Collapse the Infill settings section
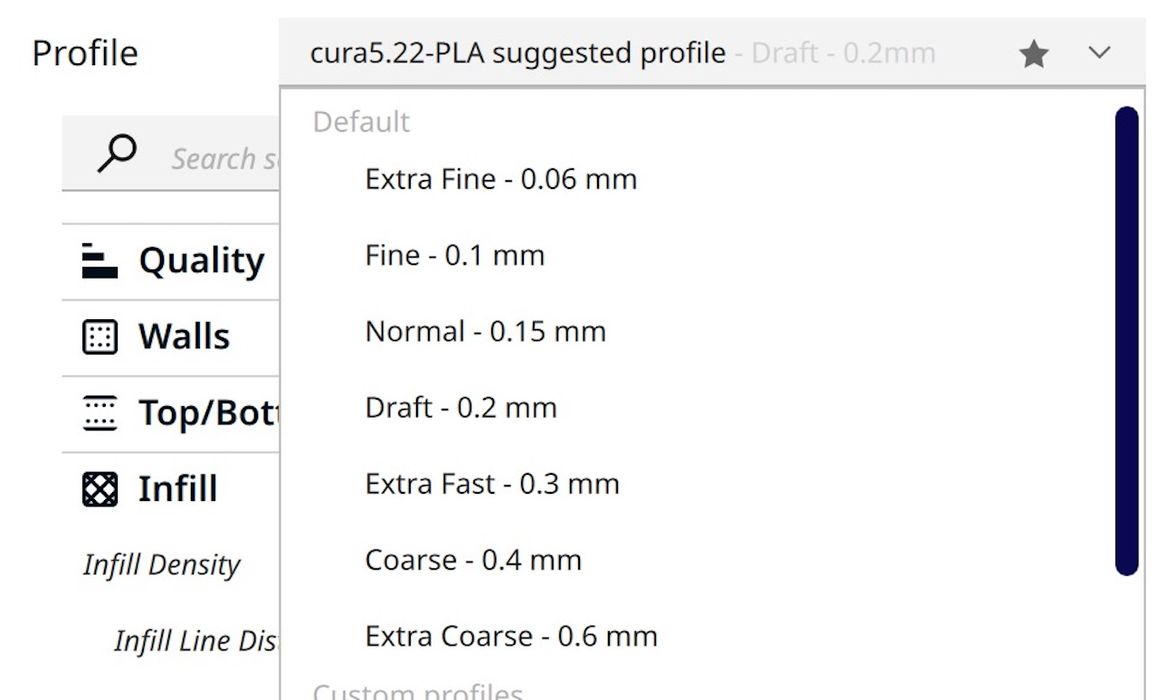 click(177, 489)
